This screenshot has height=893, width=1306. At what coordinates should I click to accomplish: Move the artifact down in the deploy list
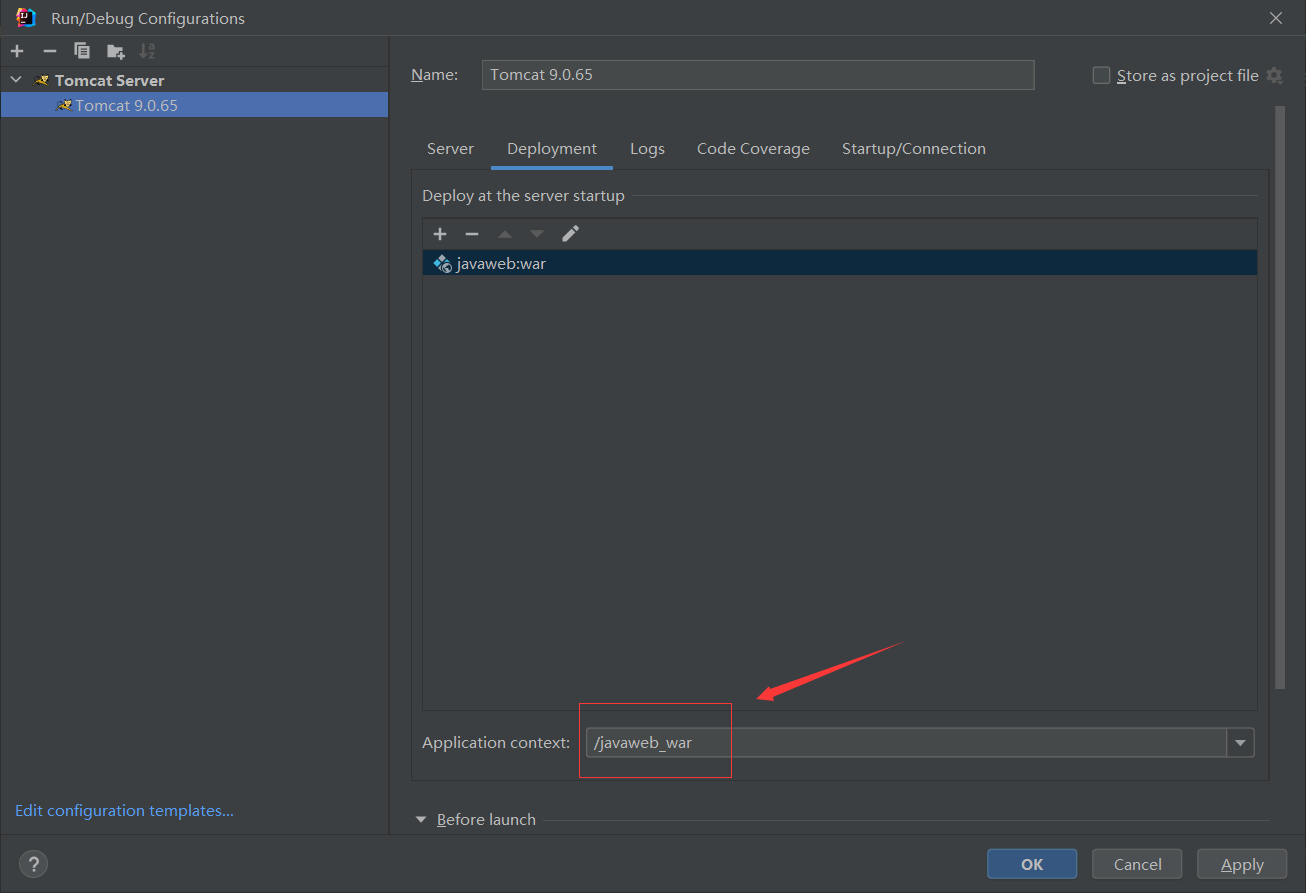tap(537, 234)
